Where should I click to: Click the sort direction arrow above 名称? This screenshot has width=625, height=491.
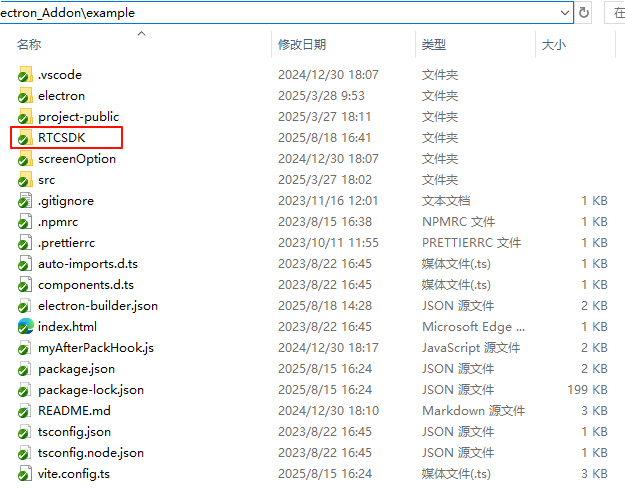141,33
